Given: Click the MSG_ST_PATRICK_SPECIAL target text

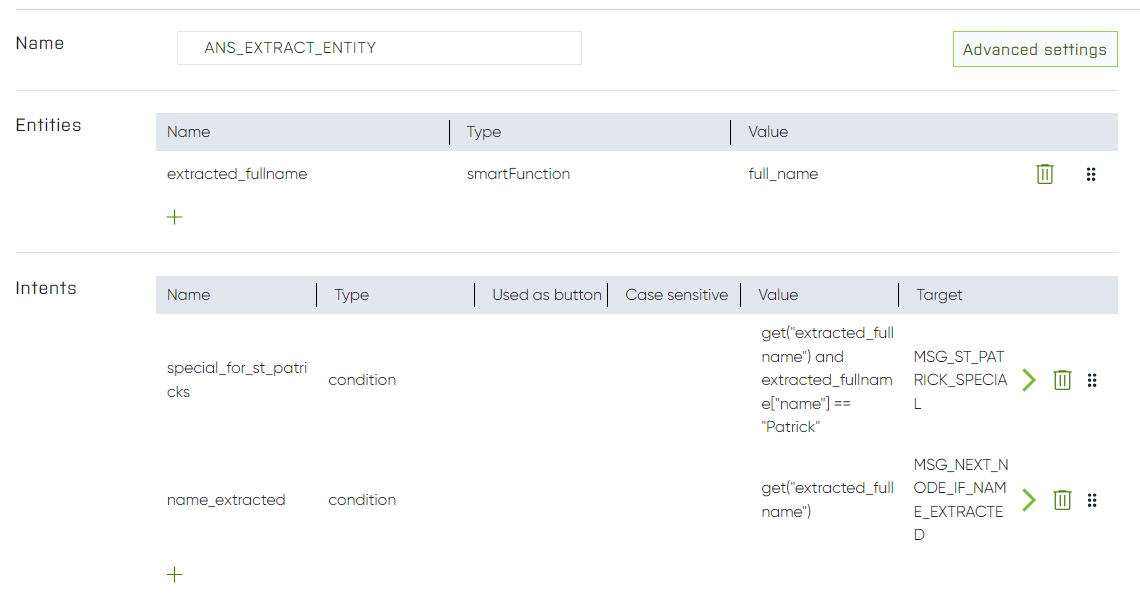Looking at the screenshot, I should point(960,380).
